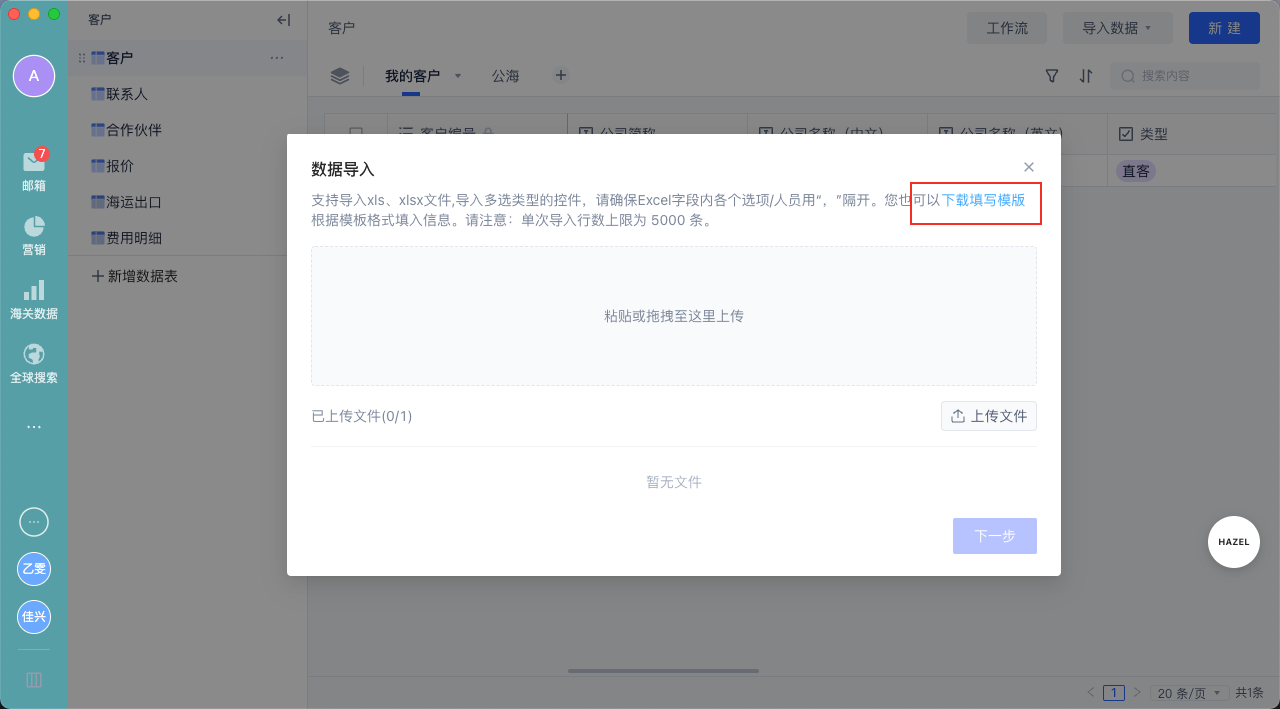This screenshot has height=709, width=1280.
Task: Switch to the 公海 tab
Action: tap(505, 76)
